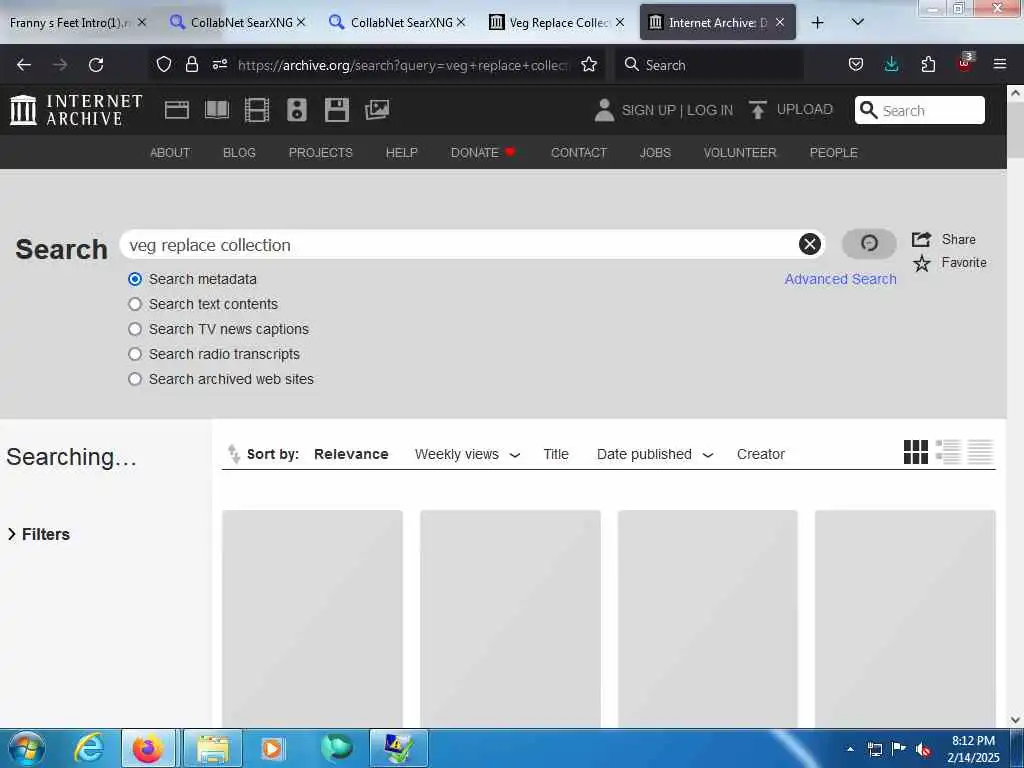The height and width of the screenshot is (768, 1024).
Task: Select Search archived web sites option
Action: coord(135,379)
